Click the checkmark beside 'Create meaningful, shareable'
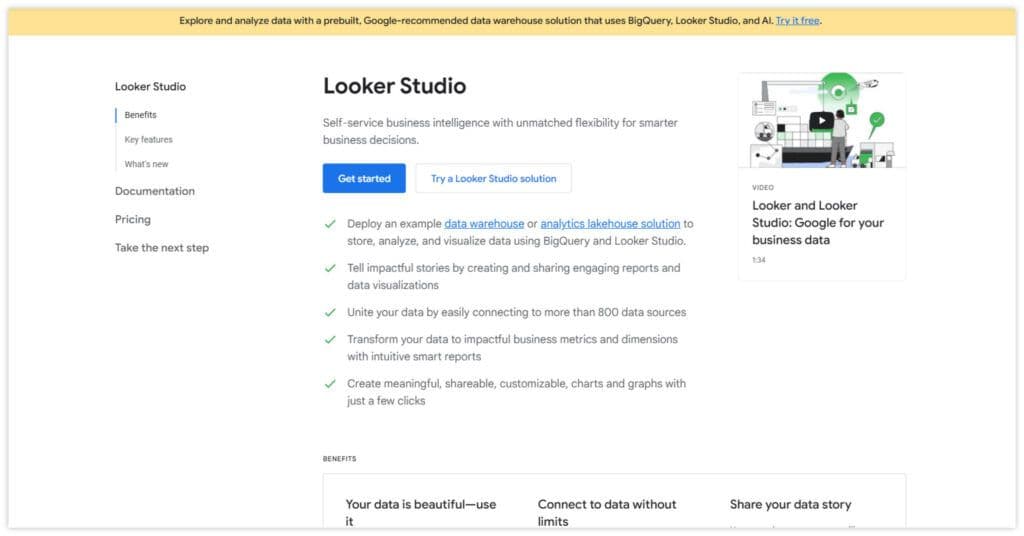Image resolution: width=1024 pixels, height=536 pixels. (330, 384)
